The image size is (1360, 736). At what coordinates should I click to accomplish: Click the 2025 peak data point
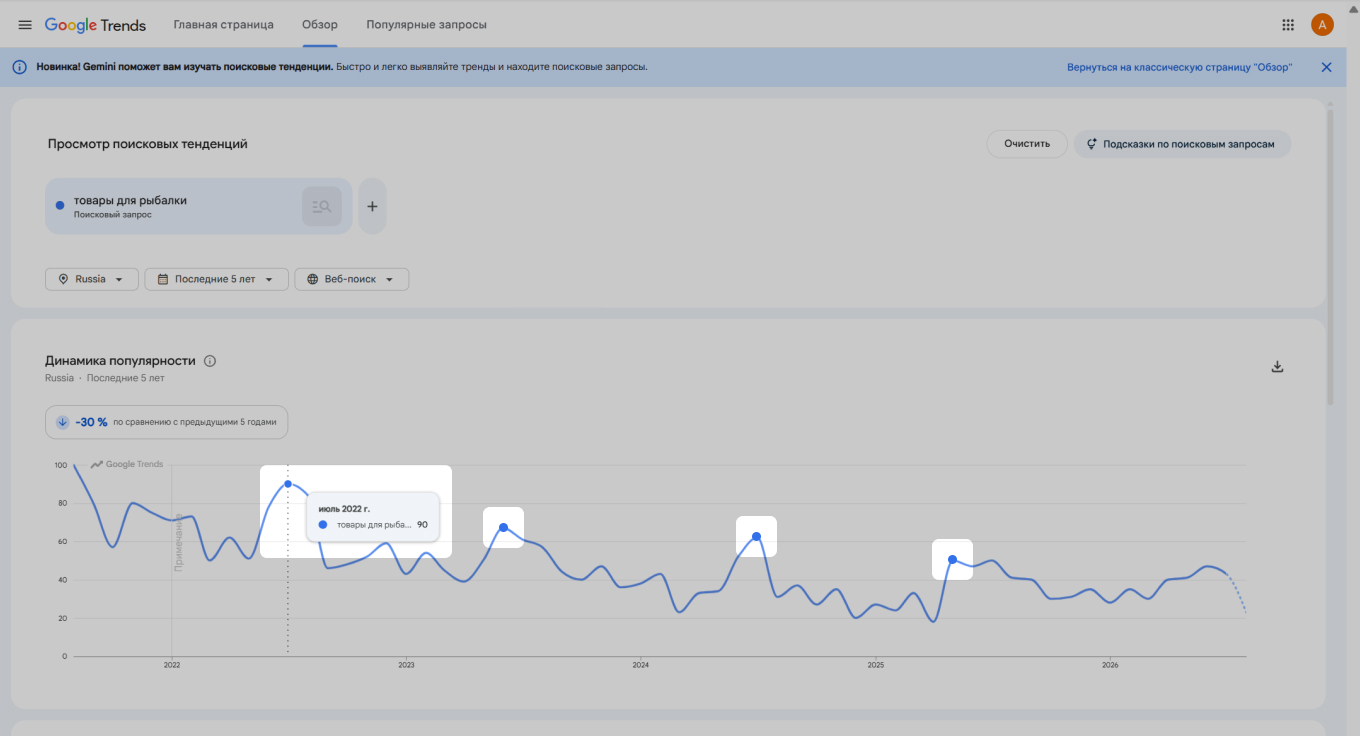point(952,560)
